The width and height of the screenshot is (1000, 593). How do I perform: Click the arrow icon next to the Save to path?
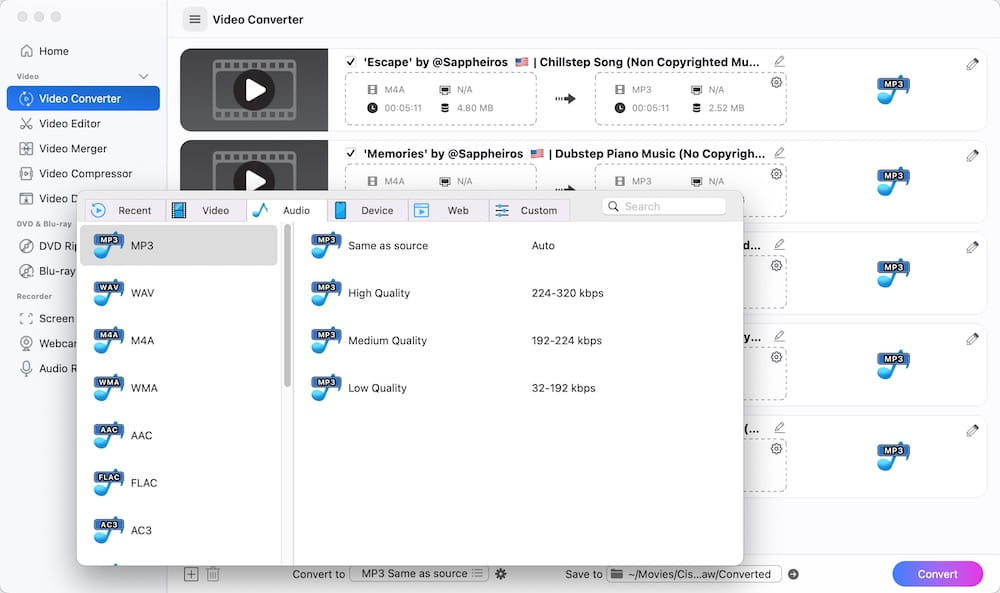click(x=793, y=574)
